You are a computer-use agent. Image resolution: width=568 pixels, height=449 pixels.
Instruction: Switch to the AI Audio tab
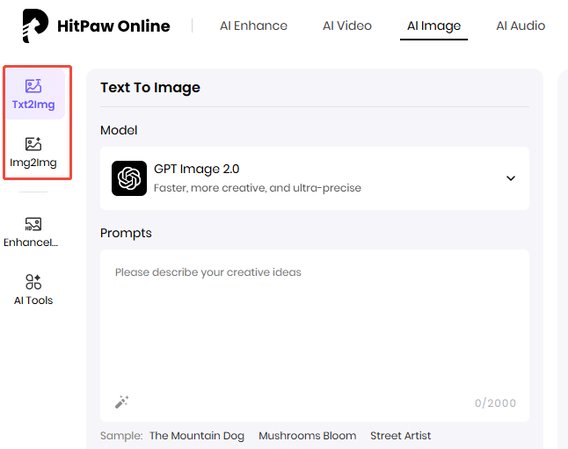(521, 26)
